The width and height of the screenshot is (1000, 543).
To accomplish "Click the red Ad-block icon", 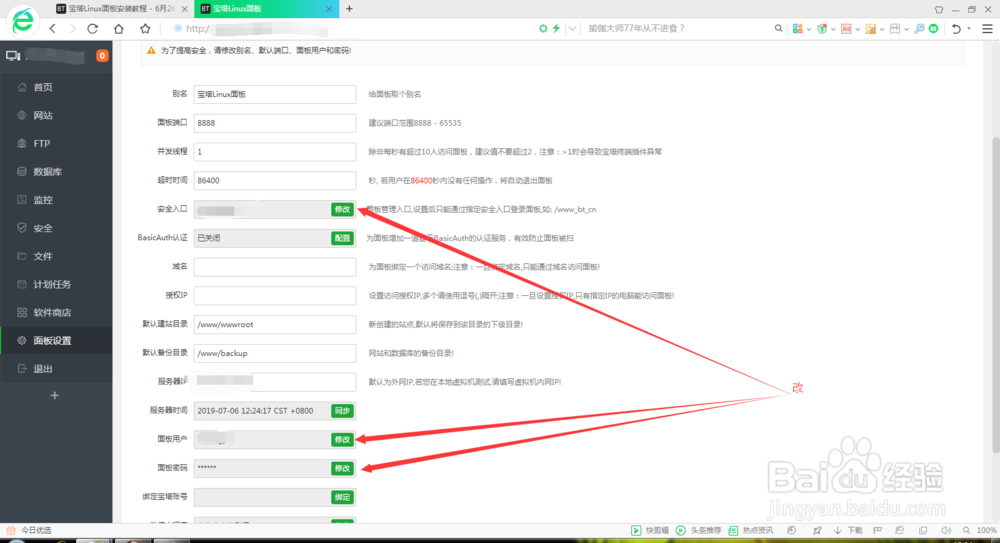I will (x=846, y=29).
